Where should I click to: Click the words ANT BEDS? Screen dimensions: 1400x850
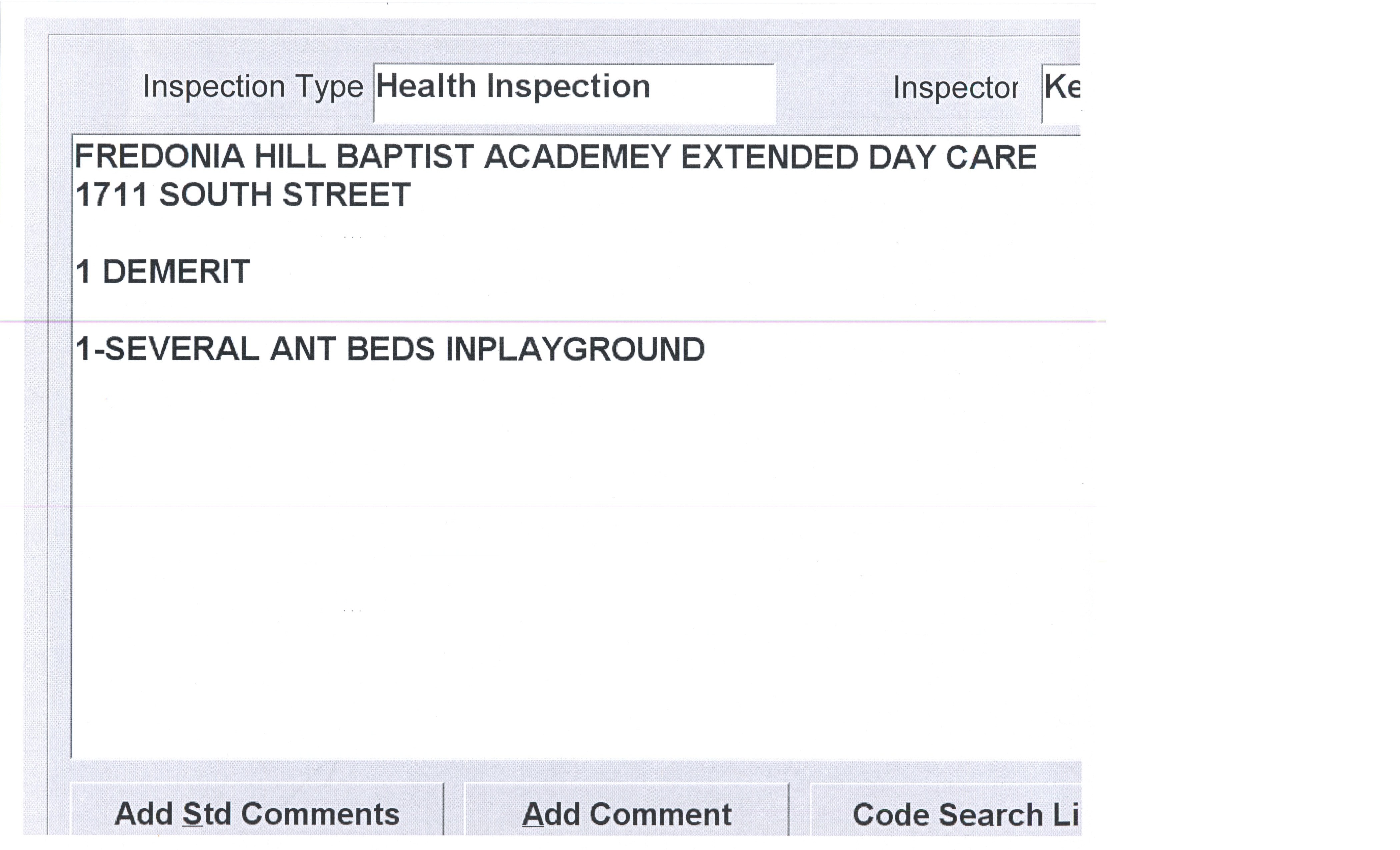pyautogui.click(x=352, y=349)
